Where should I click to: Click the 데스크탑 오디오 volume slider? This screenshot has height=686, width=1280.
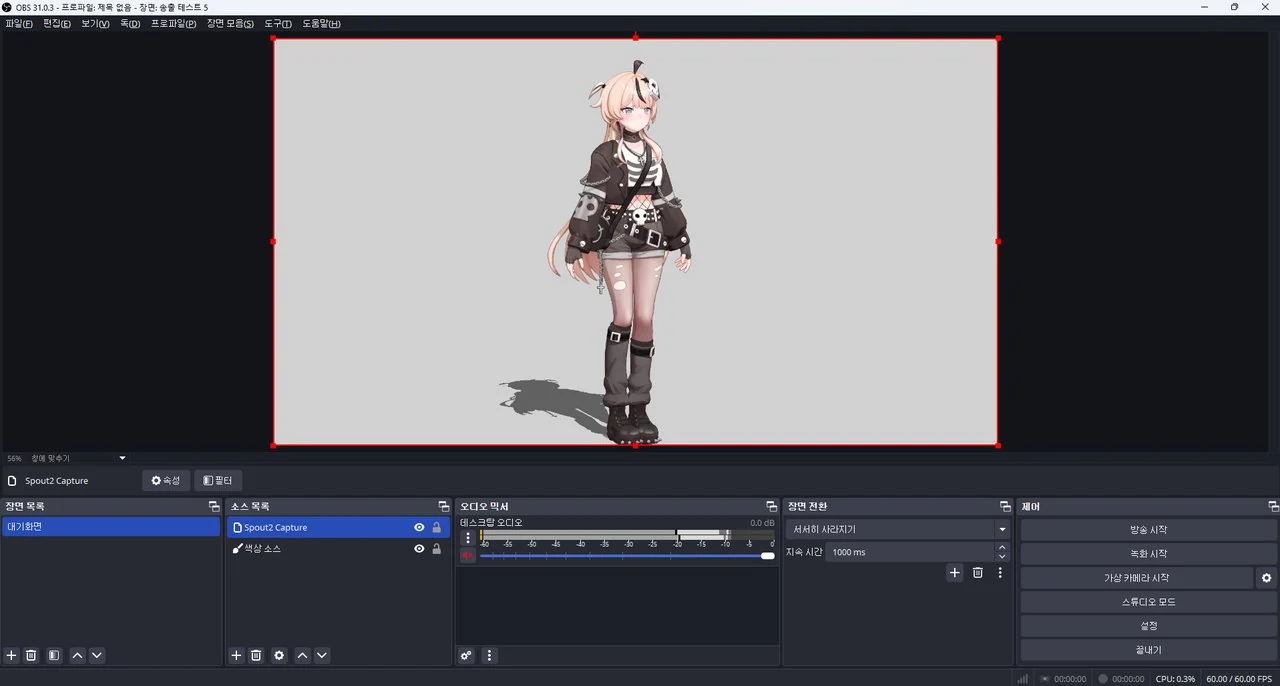pyautogui.click(x=627, y=556)
